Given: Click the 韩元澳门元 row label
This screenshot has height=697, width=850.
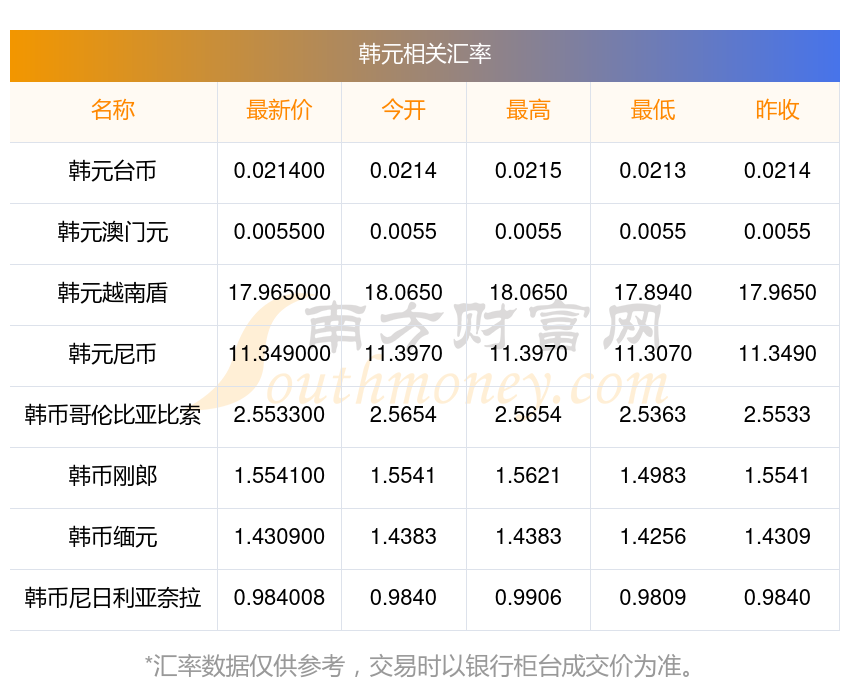Looking at the screenshot, I should tap(113, 232).
